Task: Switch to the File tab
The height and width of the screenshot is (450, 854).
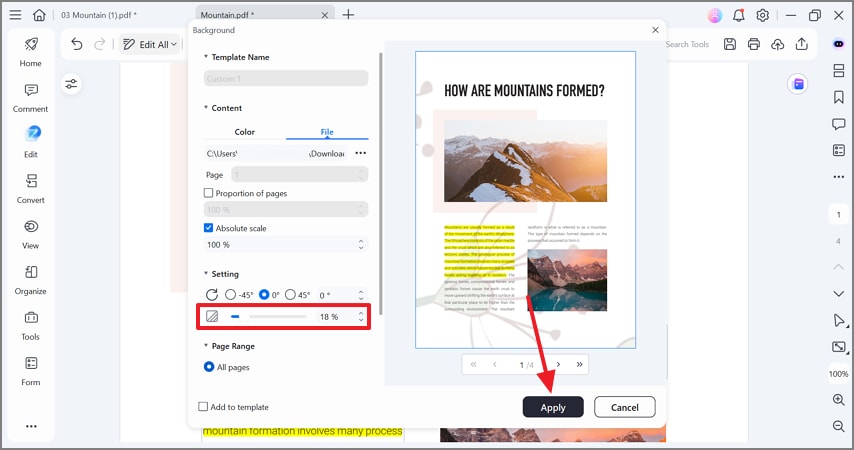Action: [x=327, y=132]
